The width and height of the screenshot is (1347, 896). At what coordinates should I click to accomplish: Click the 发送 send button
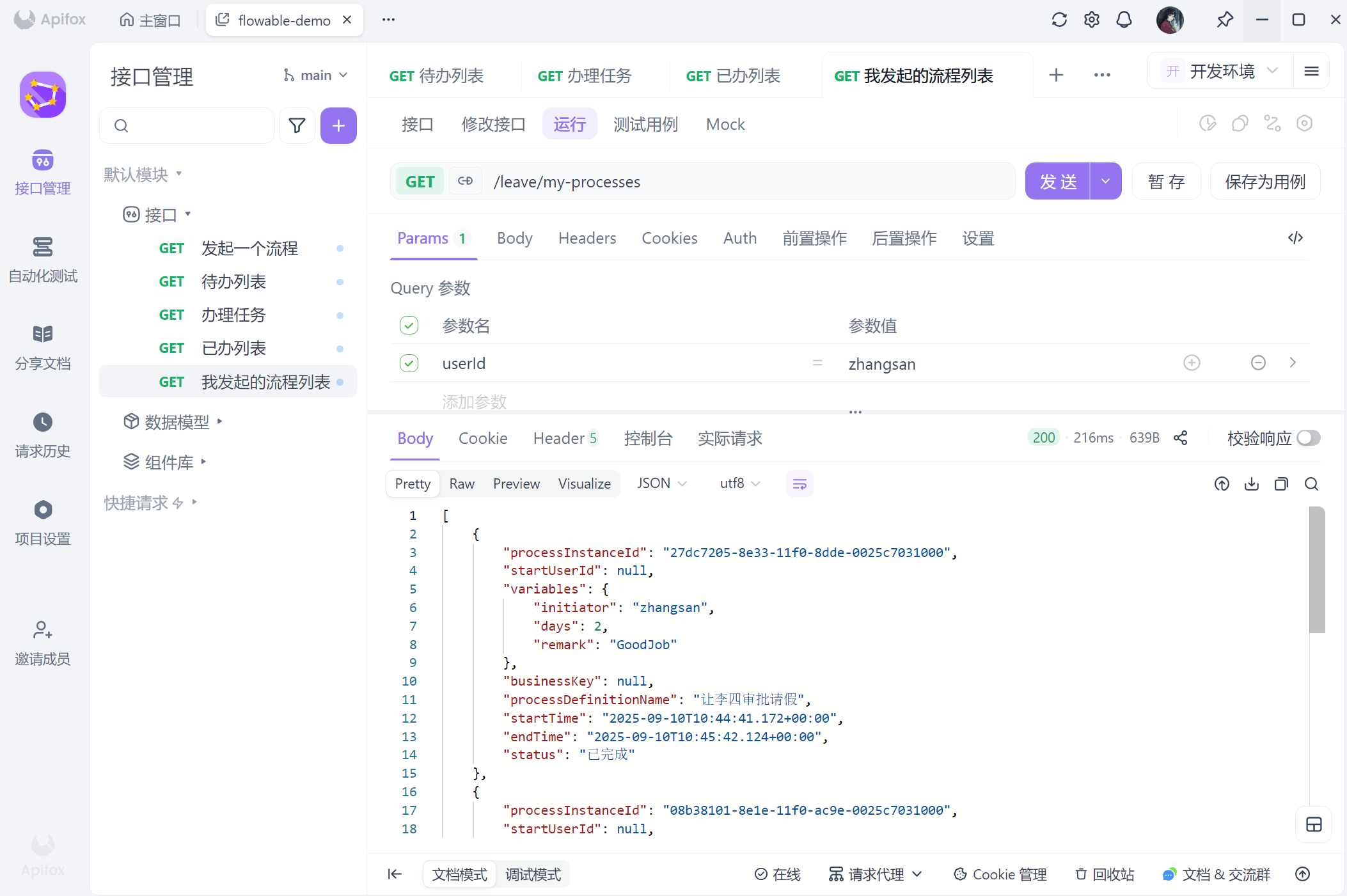click(x=1058, y=182)
